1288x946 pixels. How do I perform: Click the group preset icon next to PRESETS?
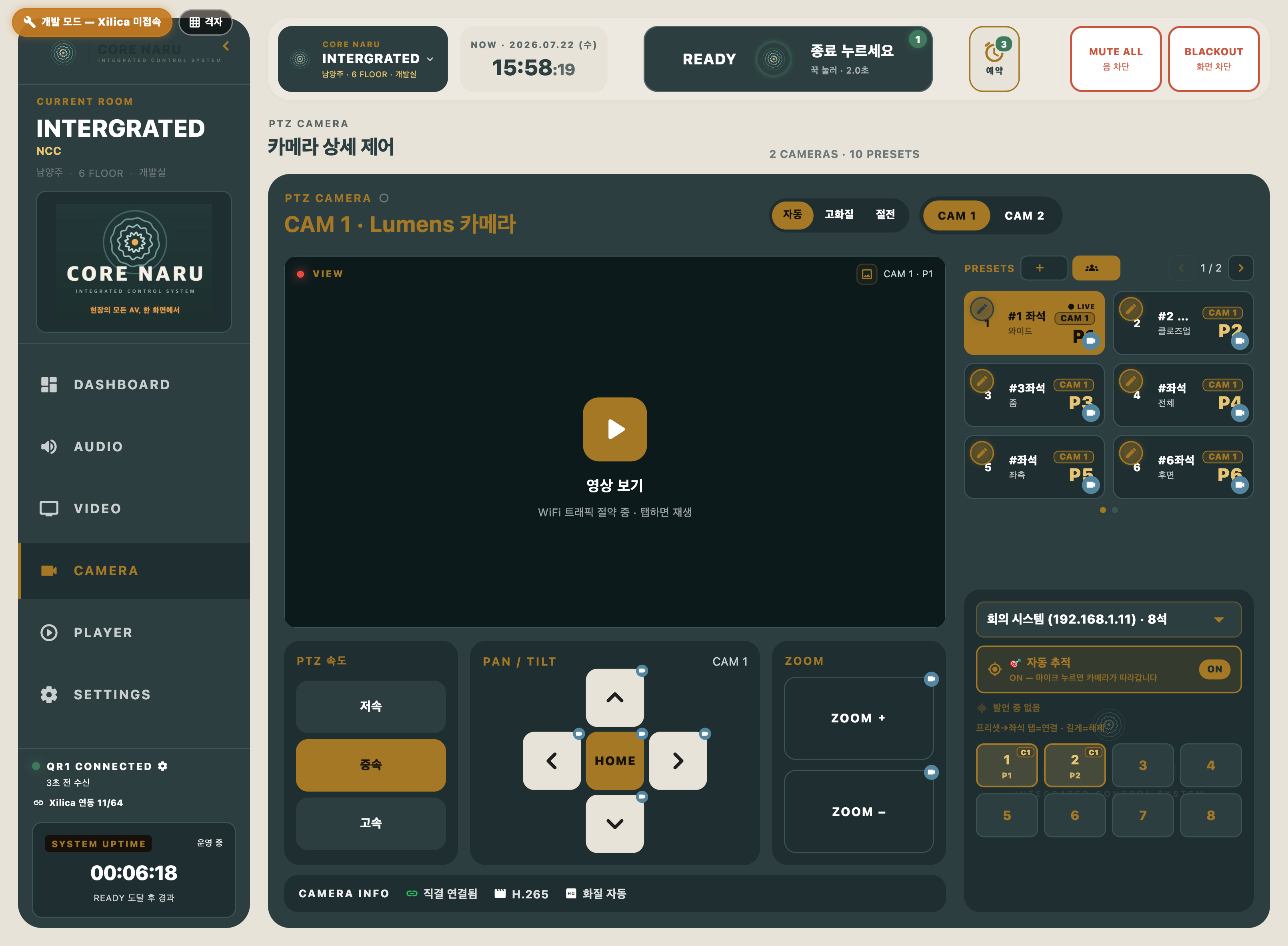click(x=1095, y=268)
